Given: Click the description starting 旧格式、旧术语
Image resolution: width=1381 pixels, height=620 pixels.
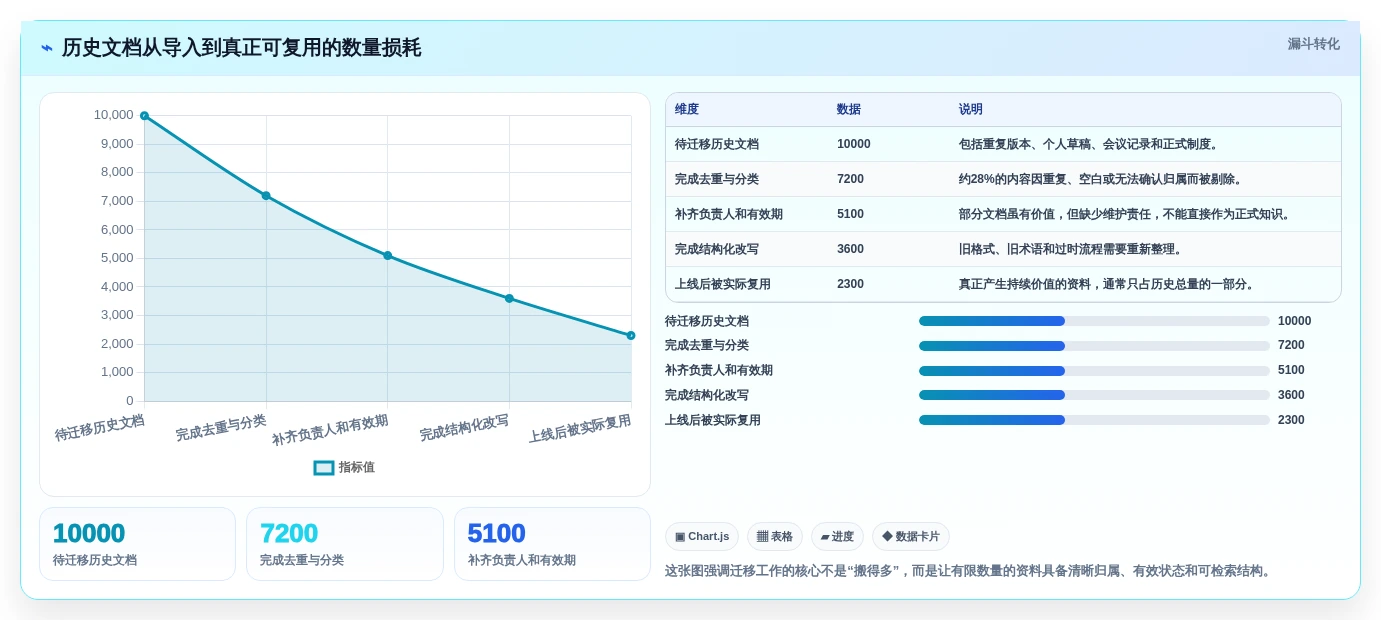Looking at the screenshot, I should (x=1072, y=249).
